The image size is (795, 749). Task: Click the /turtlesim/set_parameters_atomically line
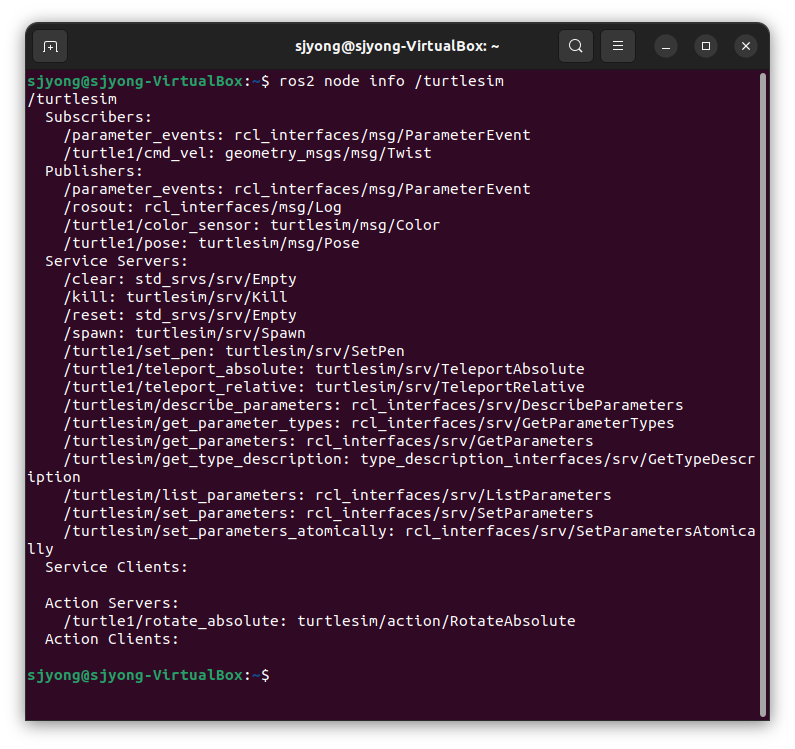coord(391,540)
